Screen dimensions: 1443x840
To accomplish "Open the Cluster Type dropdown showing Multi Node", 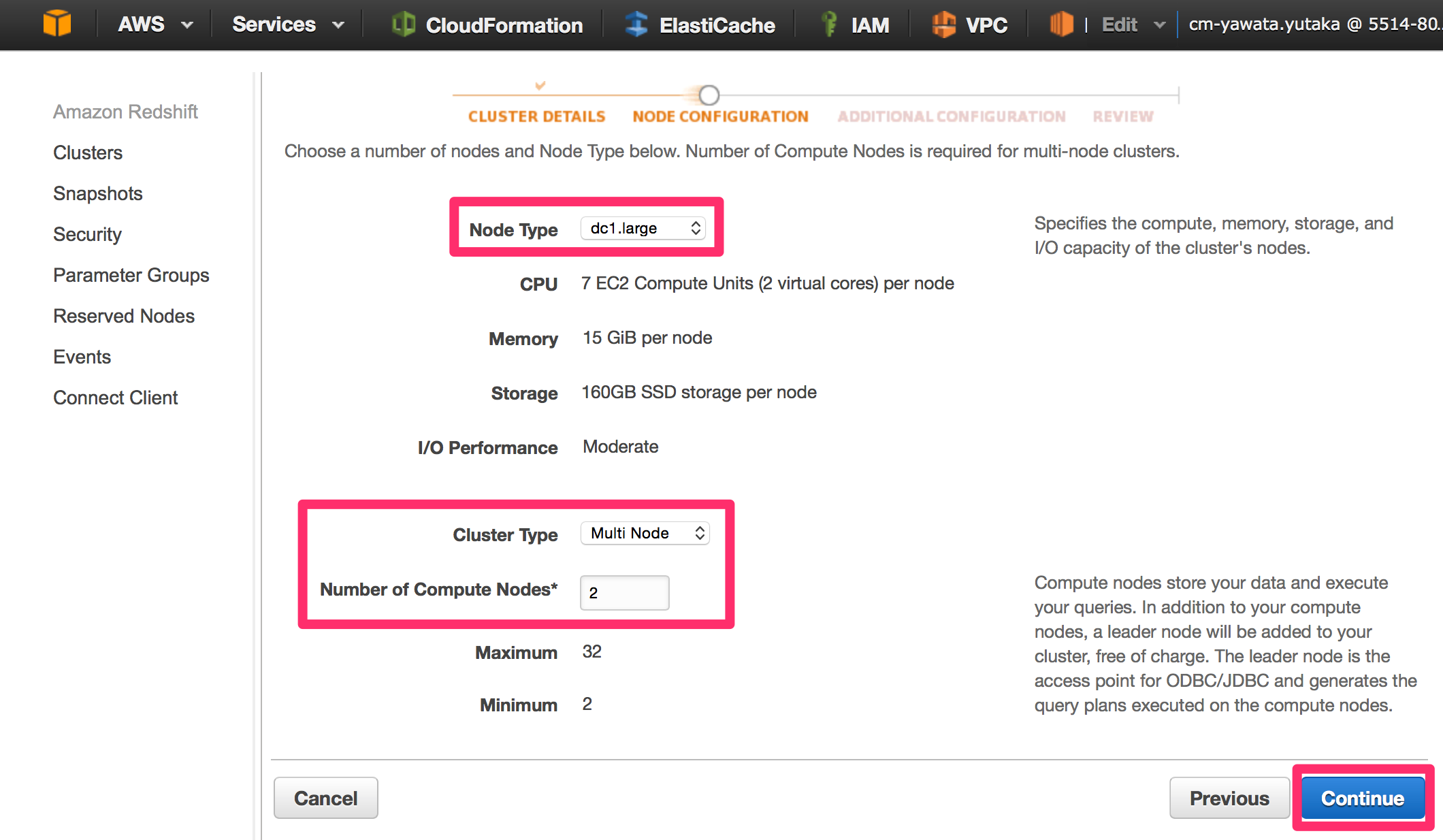I will click(644, 533).
